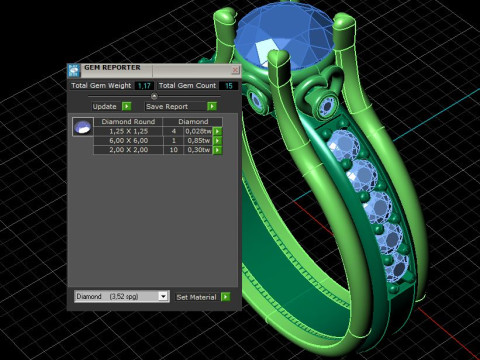480x360 pixels.
Task: Click the Total Gem Weight value 1,17
Action: 144,86
